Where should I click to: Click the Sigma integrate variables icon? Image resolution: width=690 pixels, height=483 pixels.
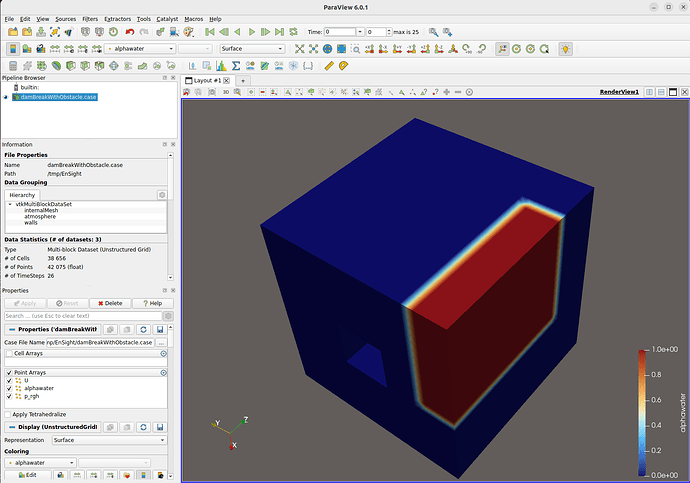click(236, 66)
